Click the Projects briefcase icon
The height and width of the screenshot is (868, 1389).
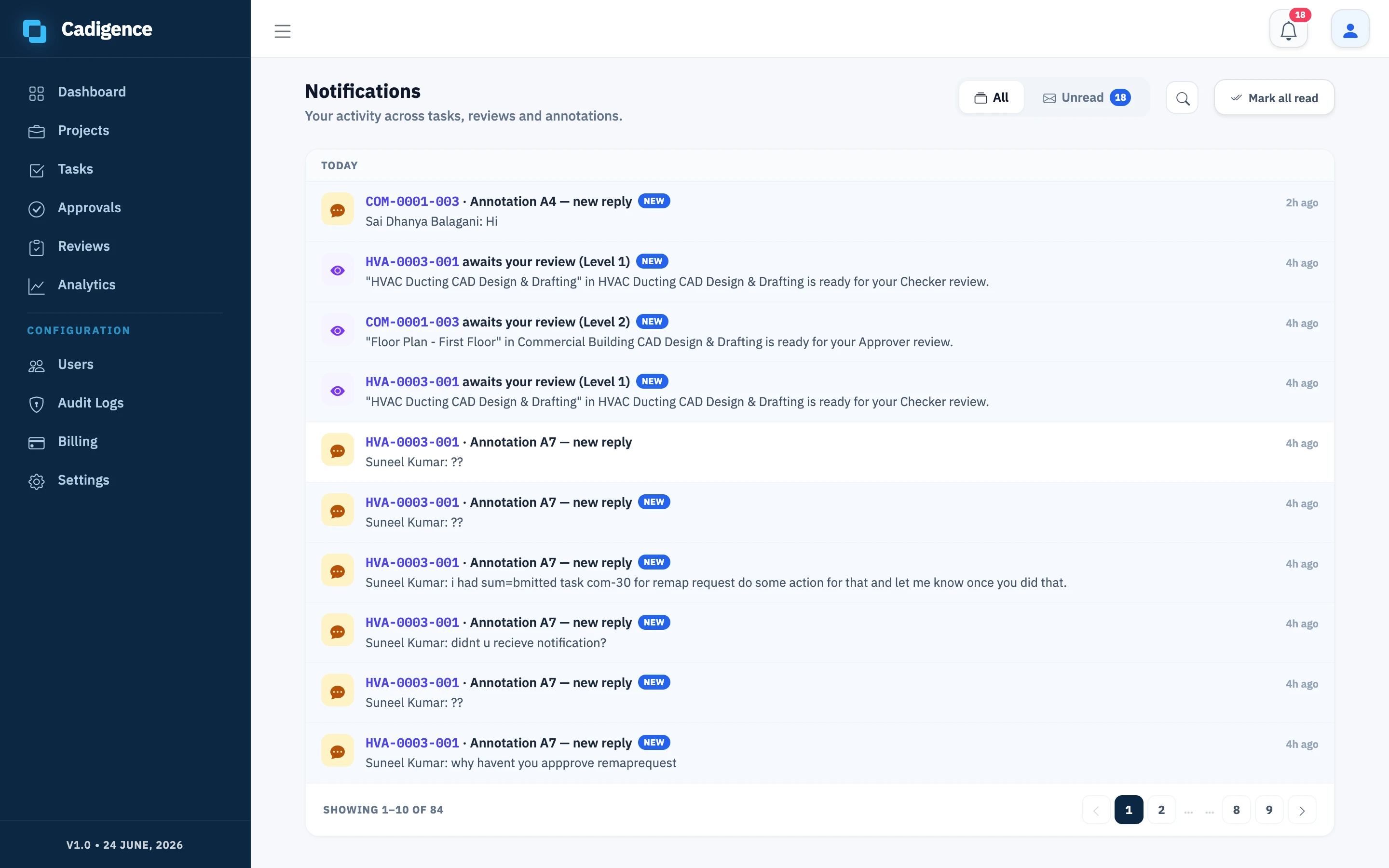(x=36, y=132)
